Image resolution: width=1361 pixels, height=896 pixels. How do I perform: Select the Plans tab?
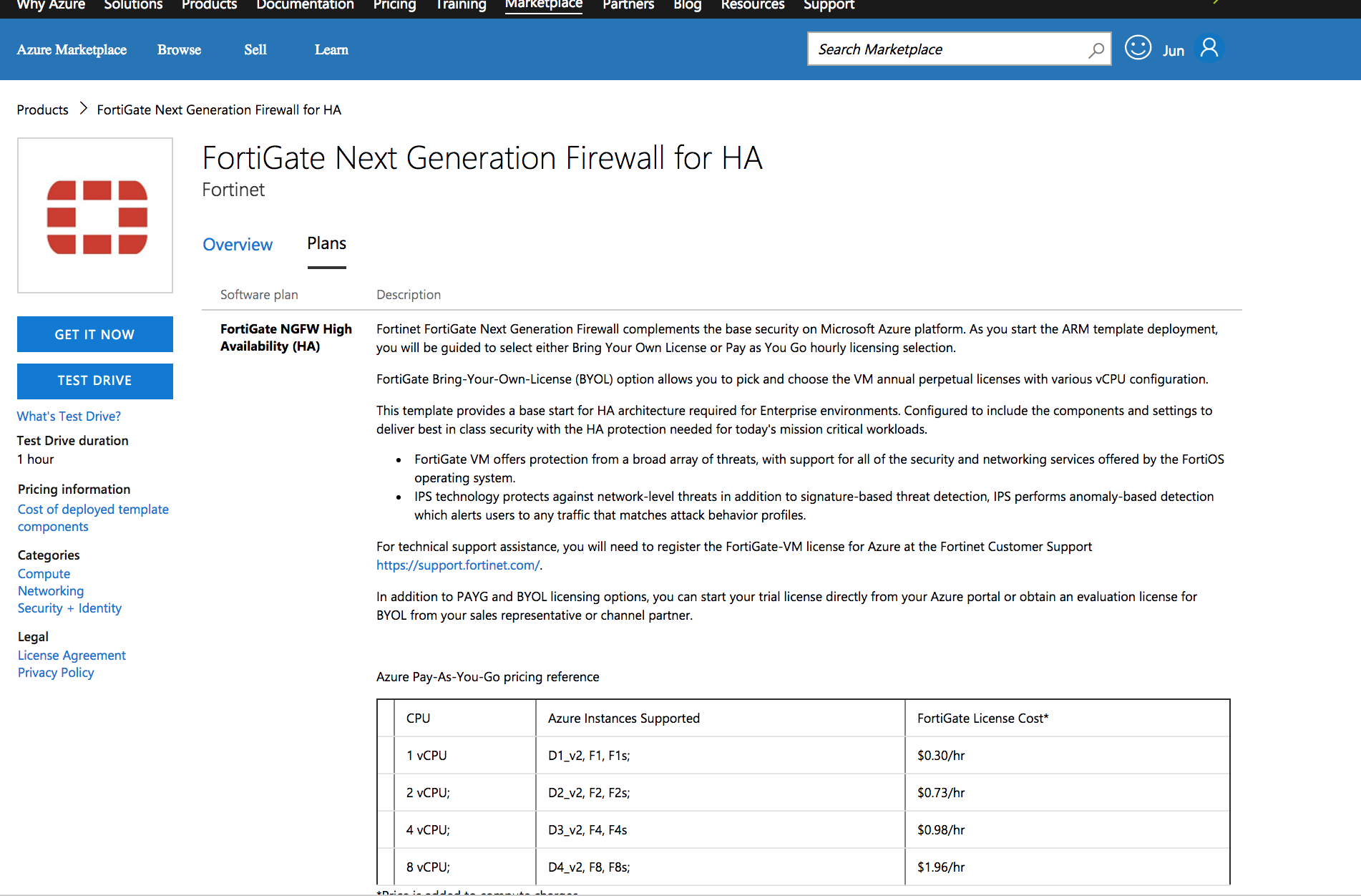point(326,243)
